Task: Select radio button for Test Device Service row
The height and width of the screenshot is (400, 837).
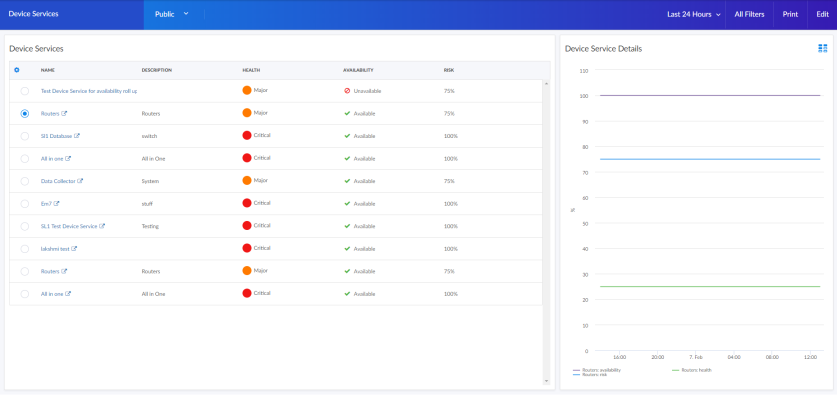Action: pyautogui.click(x=25, y=91)
